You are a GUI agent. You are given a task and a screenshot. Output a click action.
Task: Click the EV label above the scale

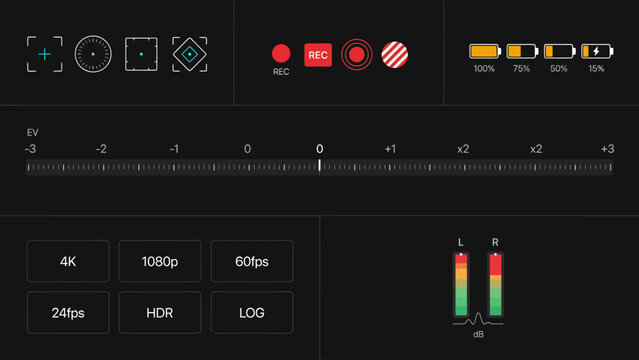pos(33,133)
